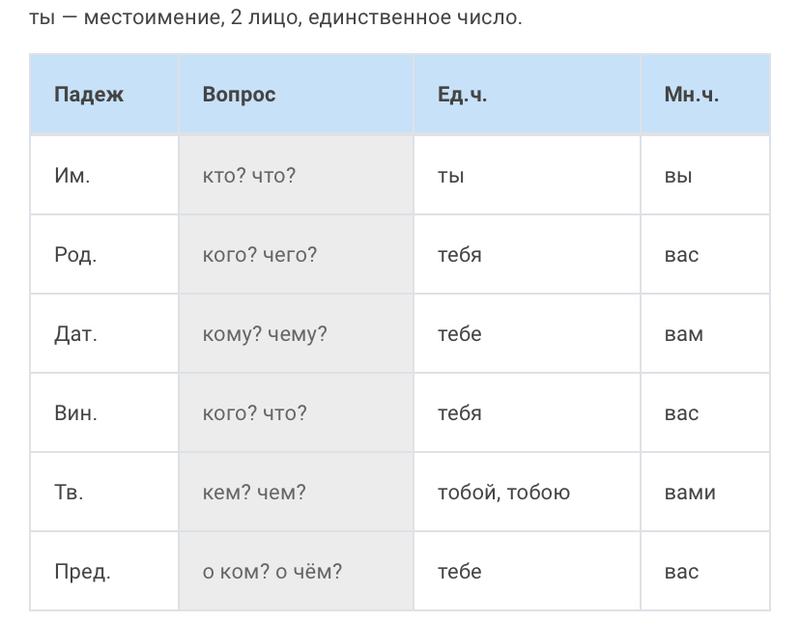Viewport: 800px width, 622px height.
Task: Click the plural form вы
Action: pyautogui.click(x=678, y=175)
